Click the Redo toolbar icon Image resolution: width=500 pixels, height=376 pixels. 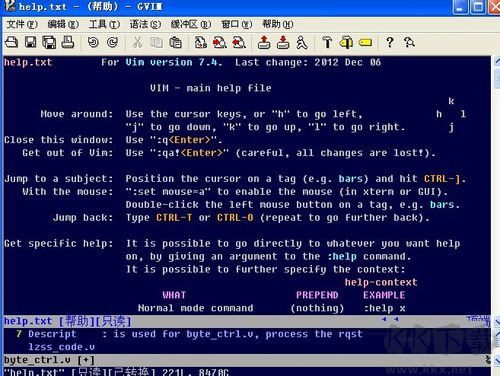(113, 42)
